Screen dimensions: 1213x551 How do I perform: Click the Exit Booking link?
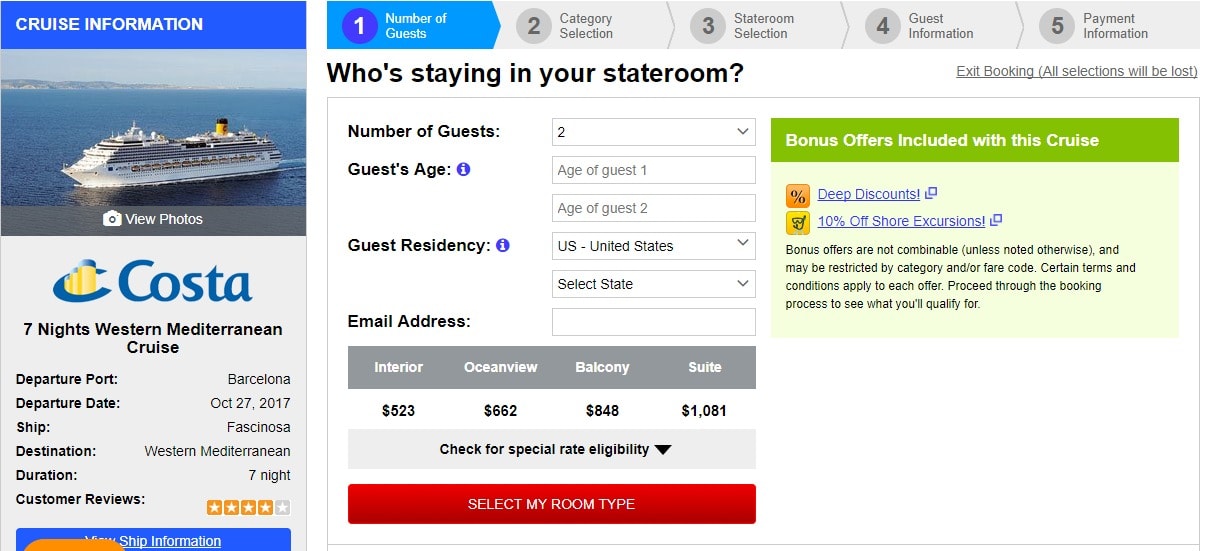click(1077, 71)
